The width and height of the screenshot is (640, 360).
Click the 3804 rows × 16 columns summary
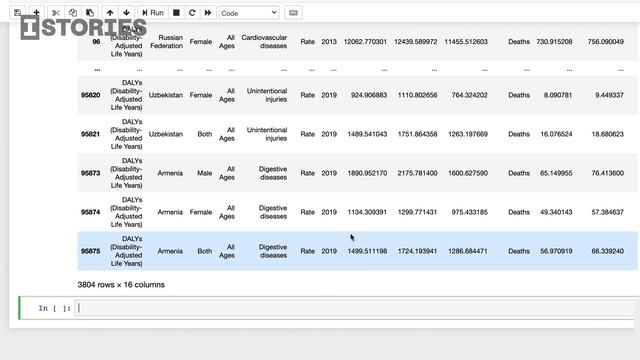[121, 285]
